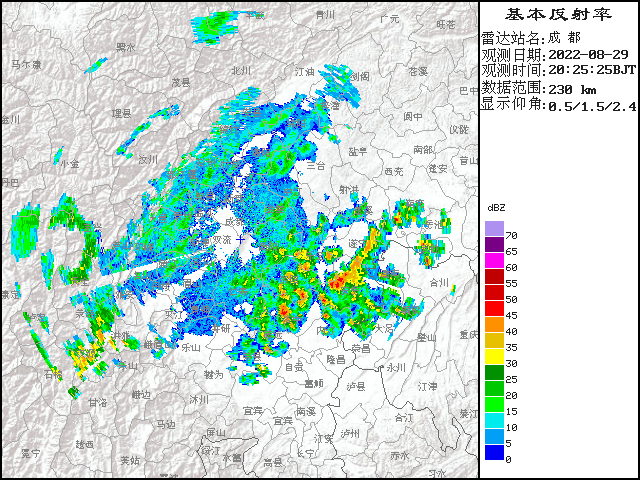Click the 阆中 label on the map

(413, 116)
